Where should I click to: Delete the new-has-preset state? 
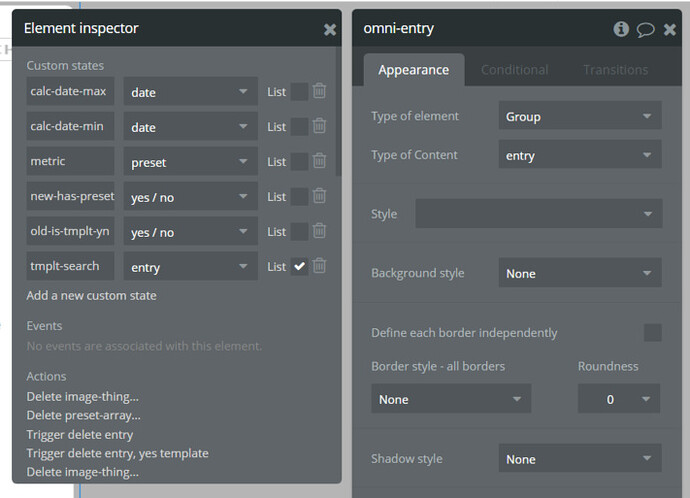(x=319, y=196)
